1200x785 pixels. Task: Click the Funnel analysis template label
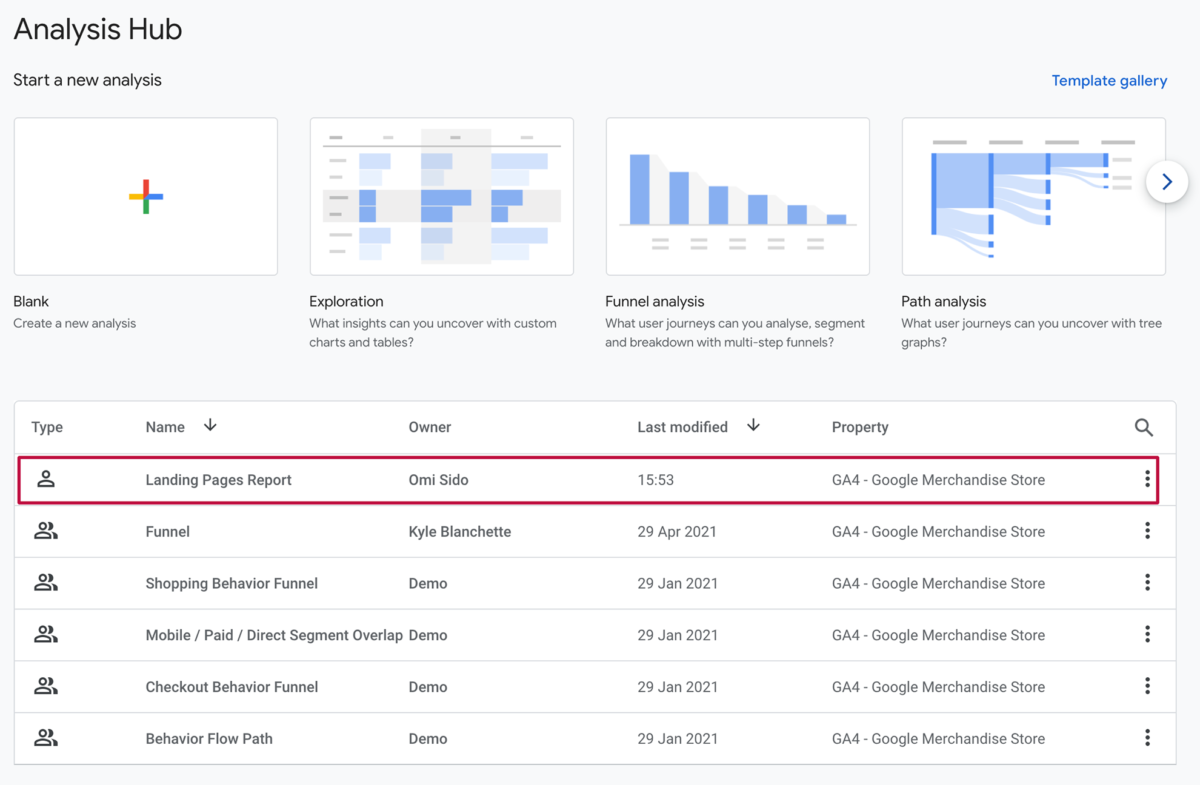click(654, 301)
